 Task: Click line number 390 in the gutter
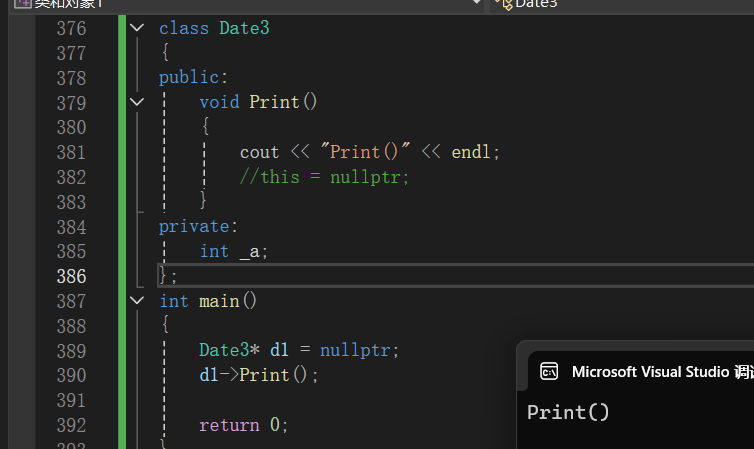[71, 375]
